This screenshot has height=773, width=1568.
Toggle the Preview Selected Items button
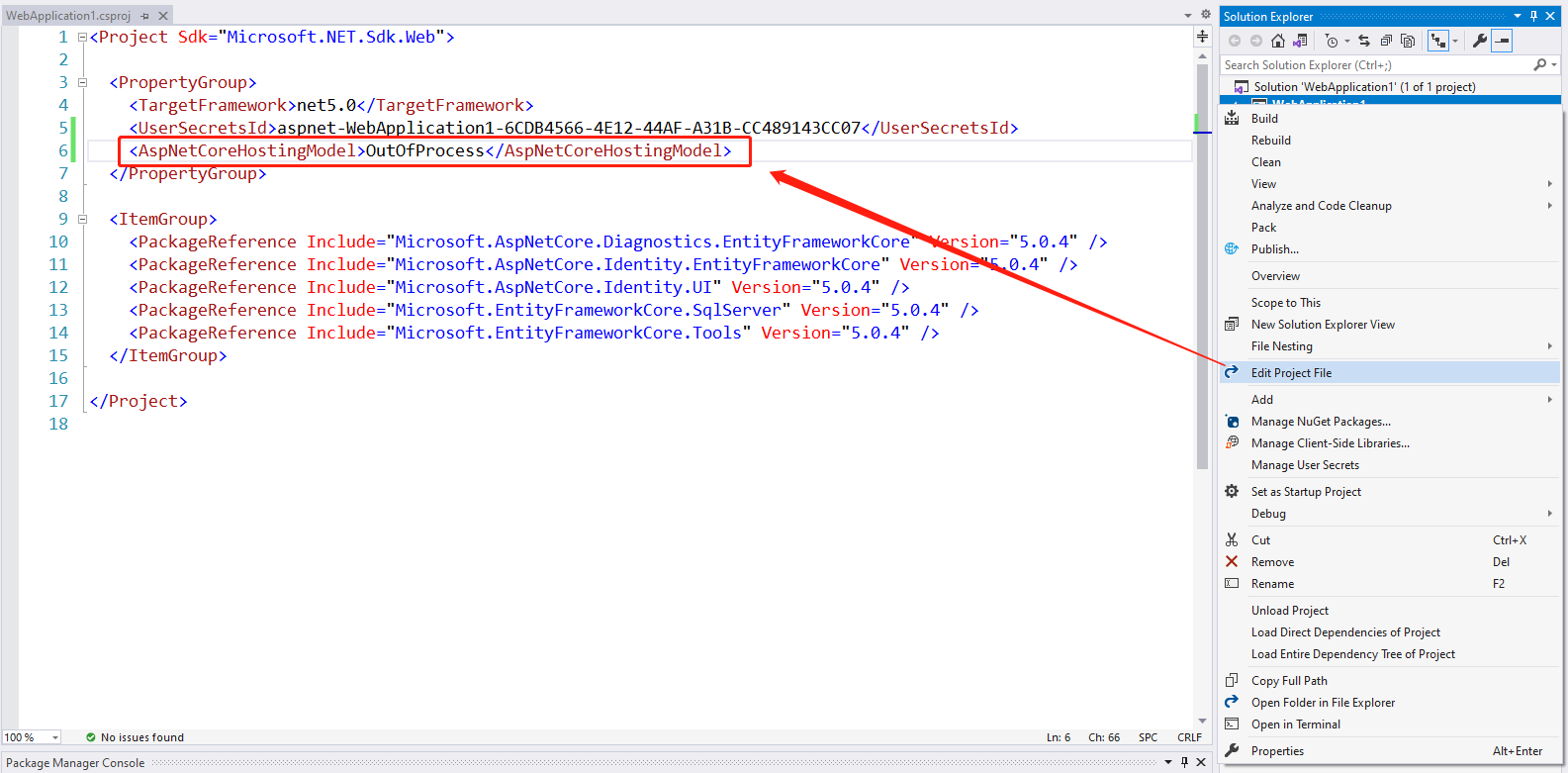tap(1502, 41)
